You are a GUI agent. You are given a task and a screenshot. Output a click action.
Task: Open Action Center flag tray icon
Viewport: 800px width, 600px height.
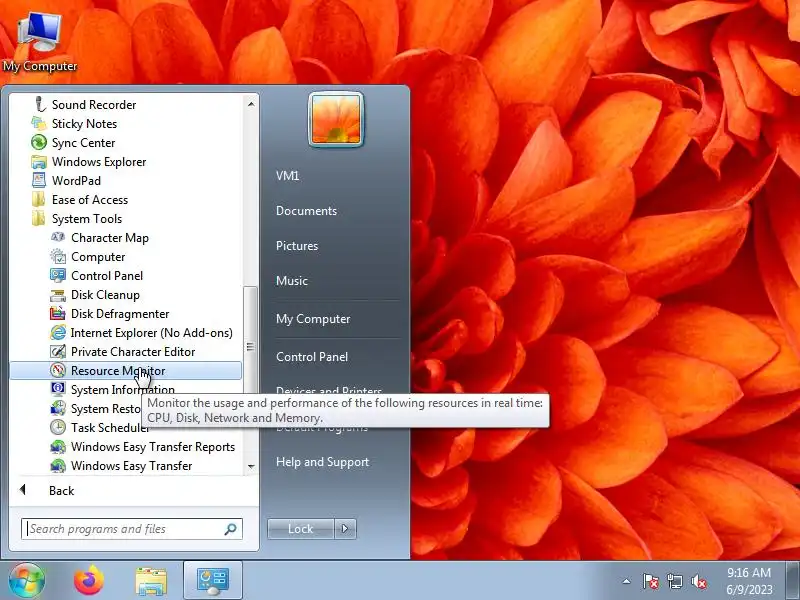click(650, 581)
